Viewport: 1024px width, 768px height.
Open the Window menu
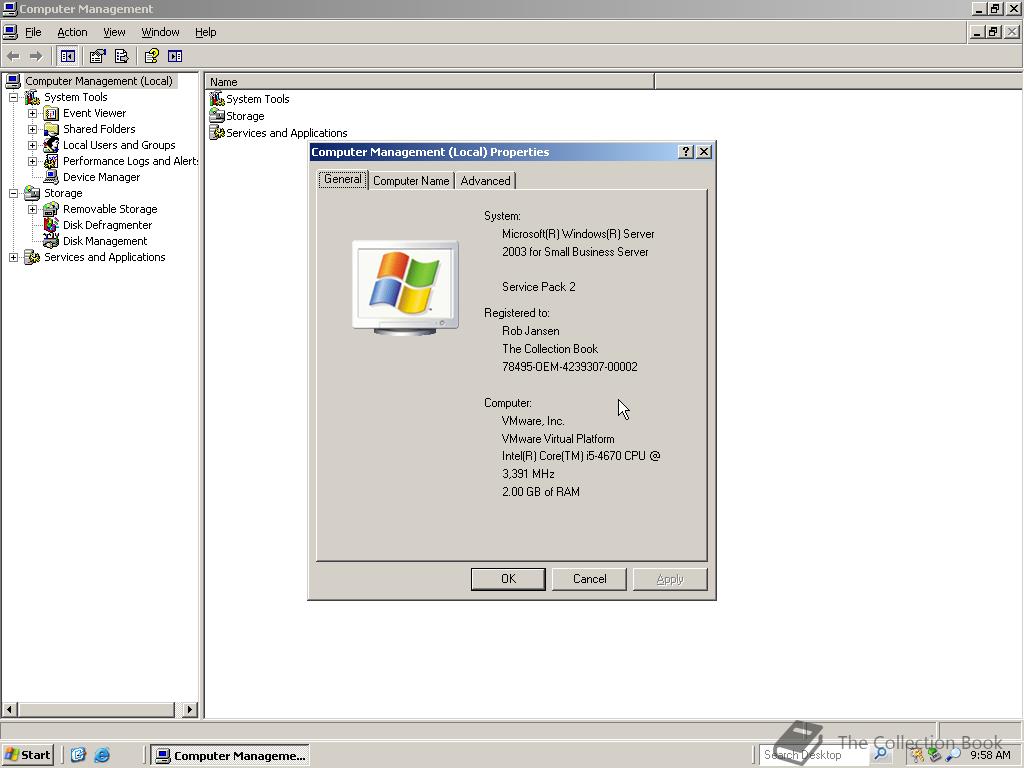[161, 32]
